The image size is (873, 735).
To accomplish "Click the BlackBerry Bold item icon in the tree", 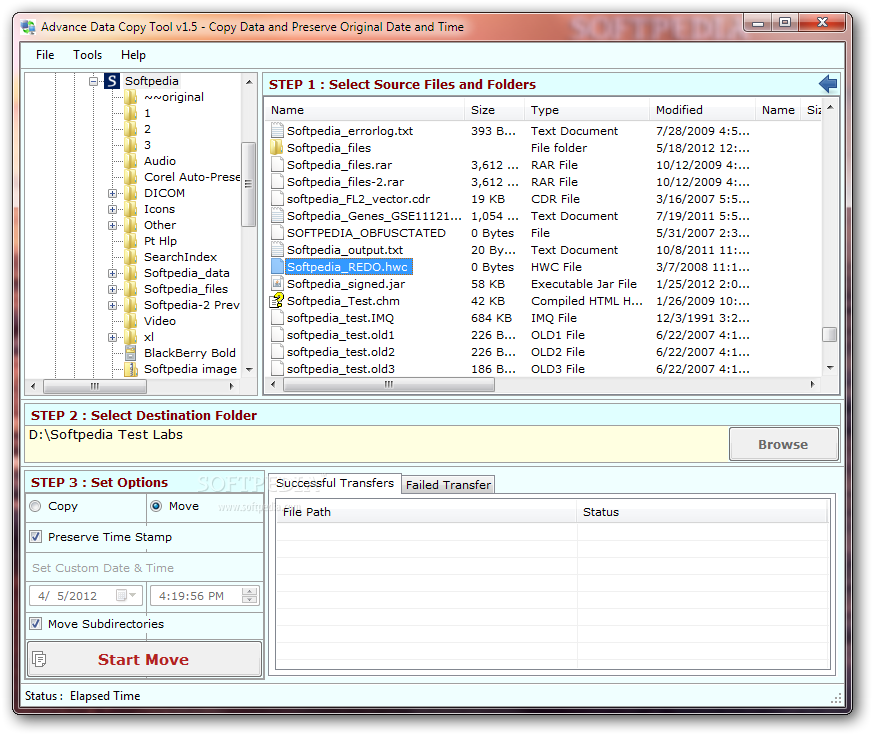I will [x=131, y=353].
